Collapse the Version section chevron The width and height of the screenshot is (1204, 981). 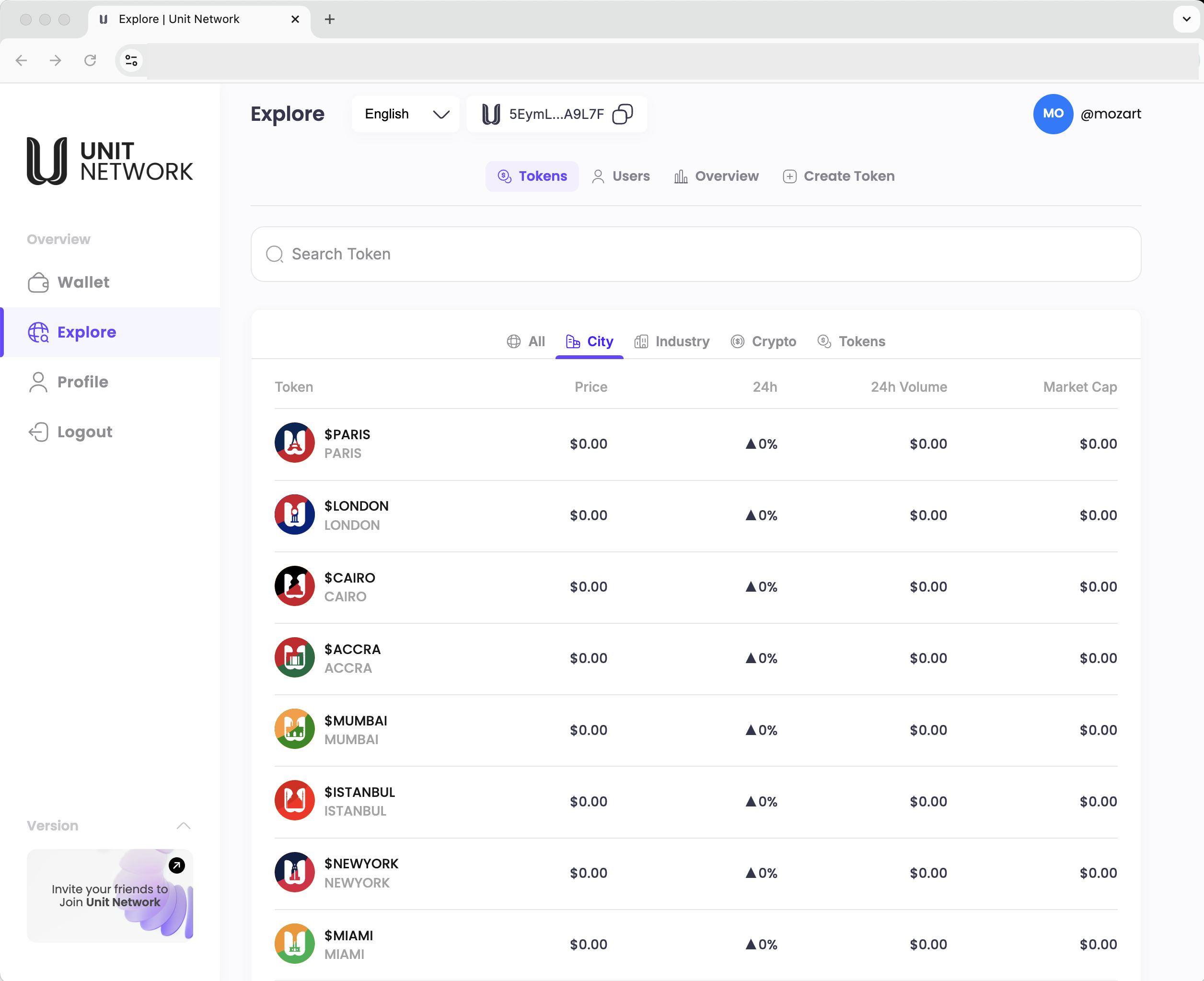[x=184, y=826]
